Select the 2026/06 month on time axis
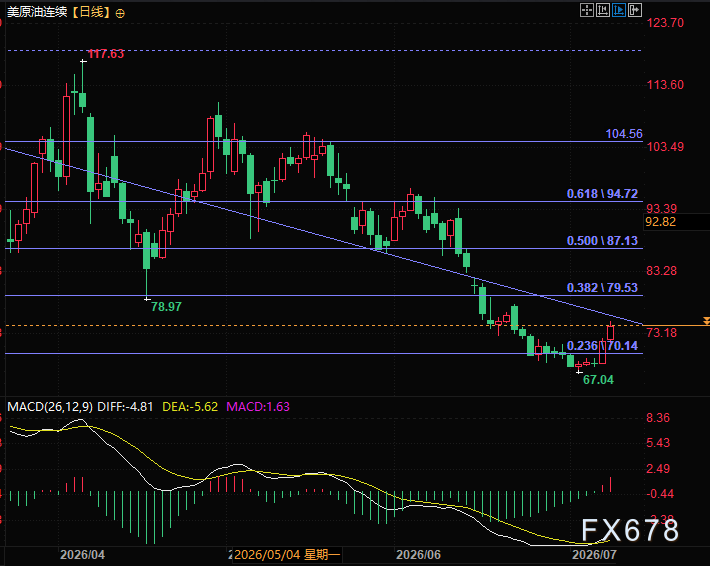710x566 pixels. tap(418, 555)
